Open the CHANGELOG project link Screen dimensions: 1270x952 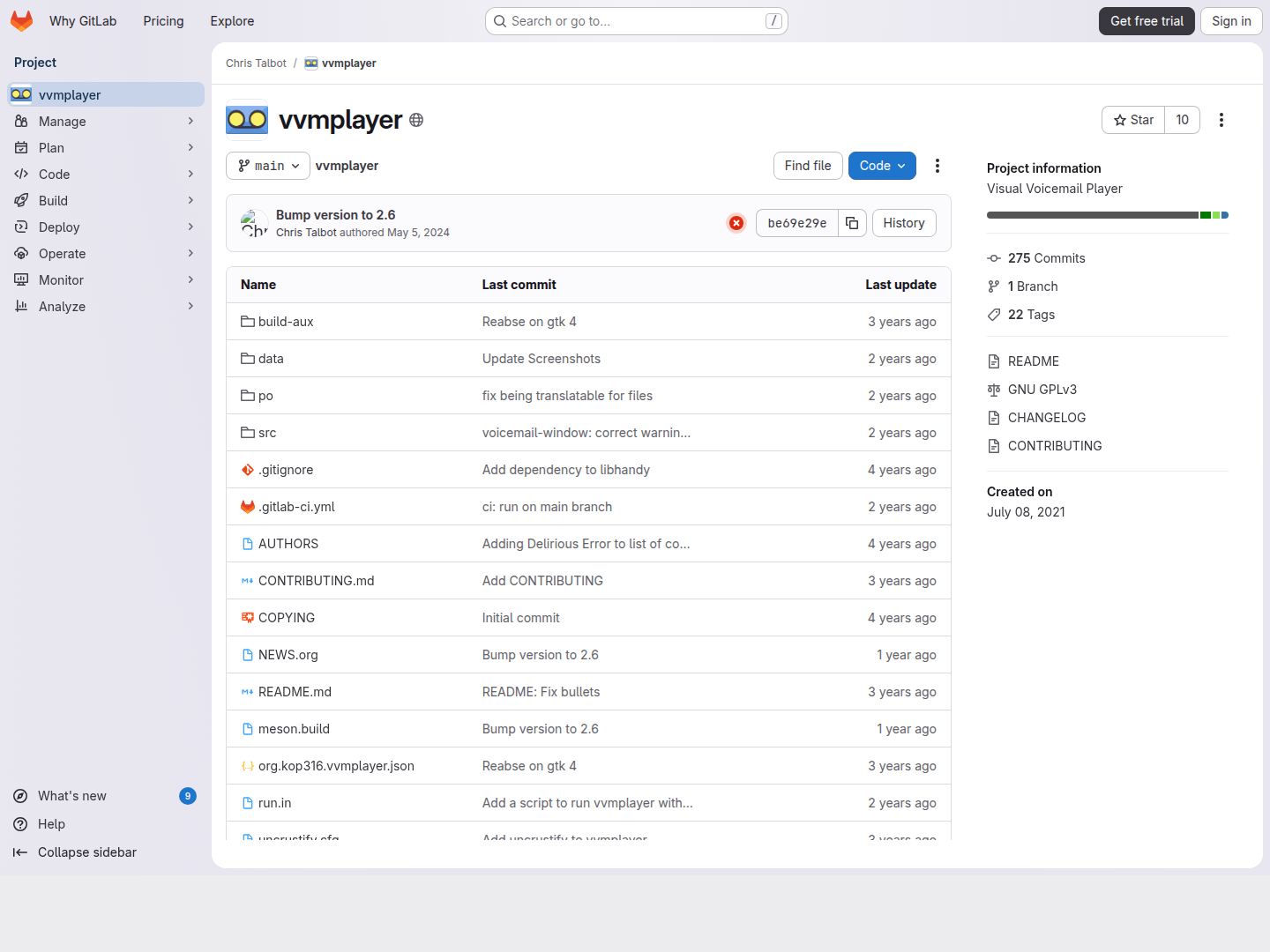(x=1047, y=418)
